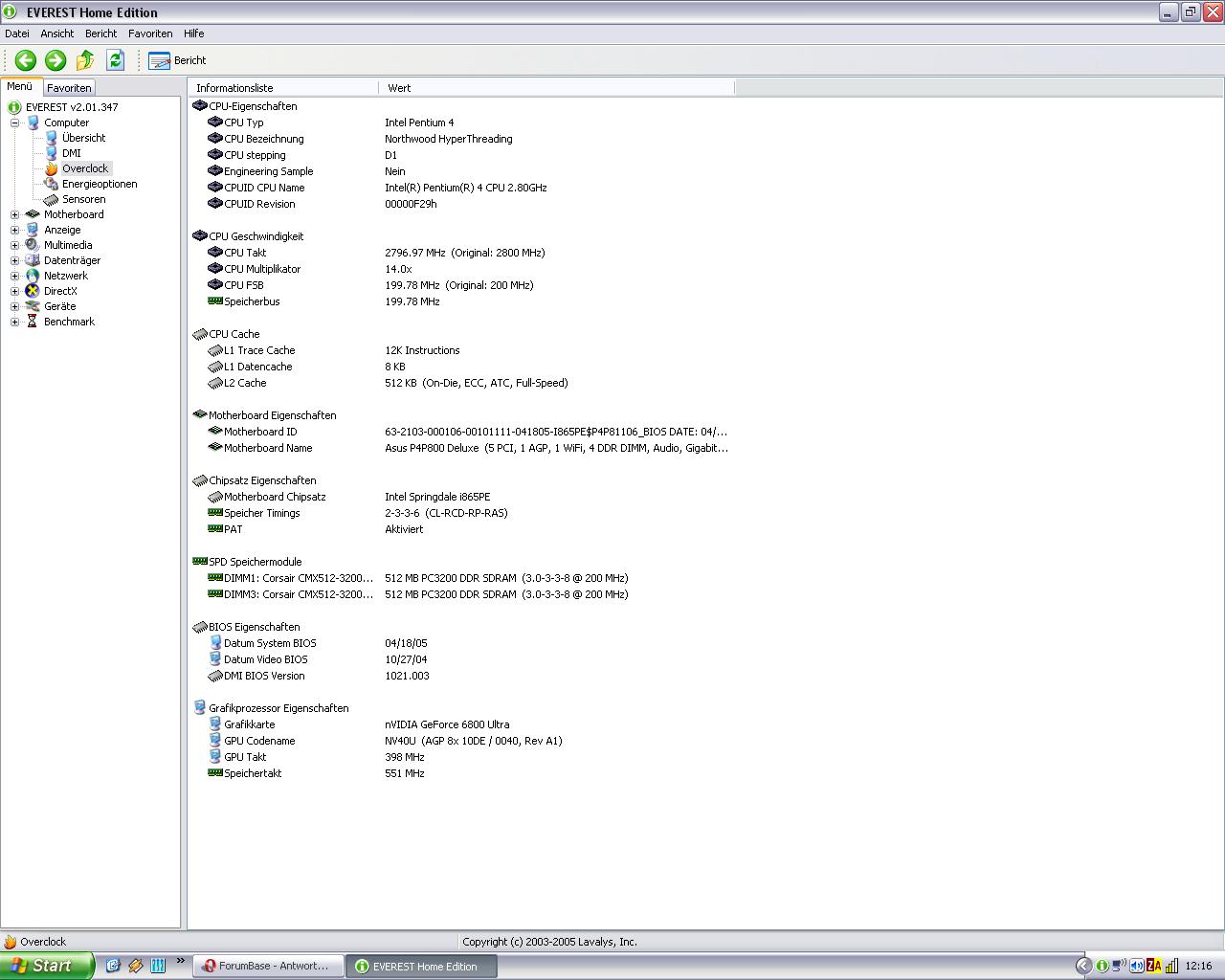1225x980 pixels.
Task: Expand the Motherboard tree node
Action: pyautogui.click(x=14, y=214)
